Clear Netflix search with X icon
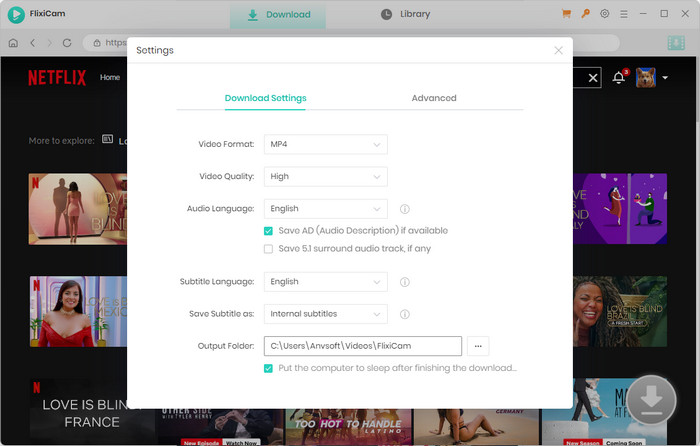The width and height of the screenshot is (700, 446). coord(593,78)
